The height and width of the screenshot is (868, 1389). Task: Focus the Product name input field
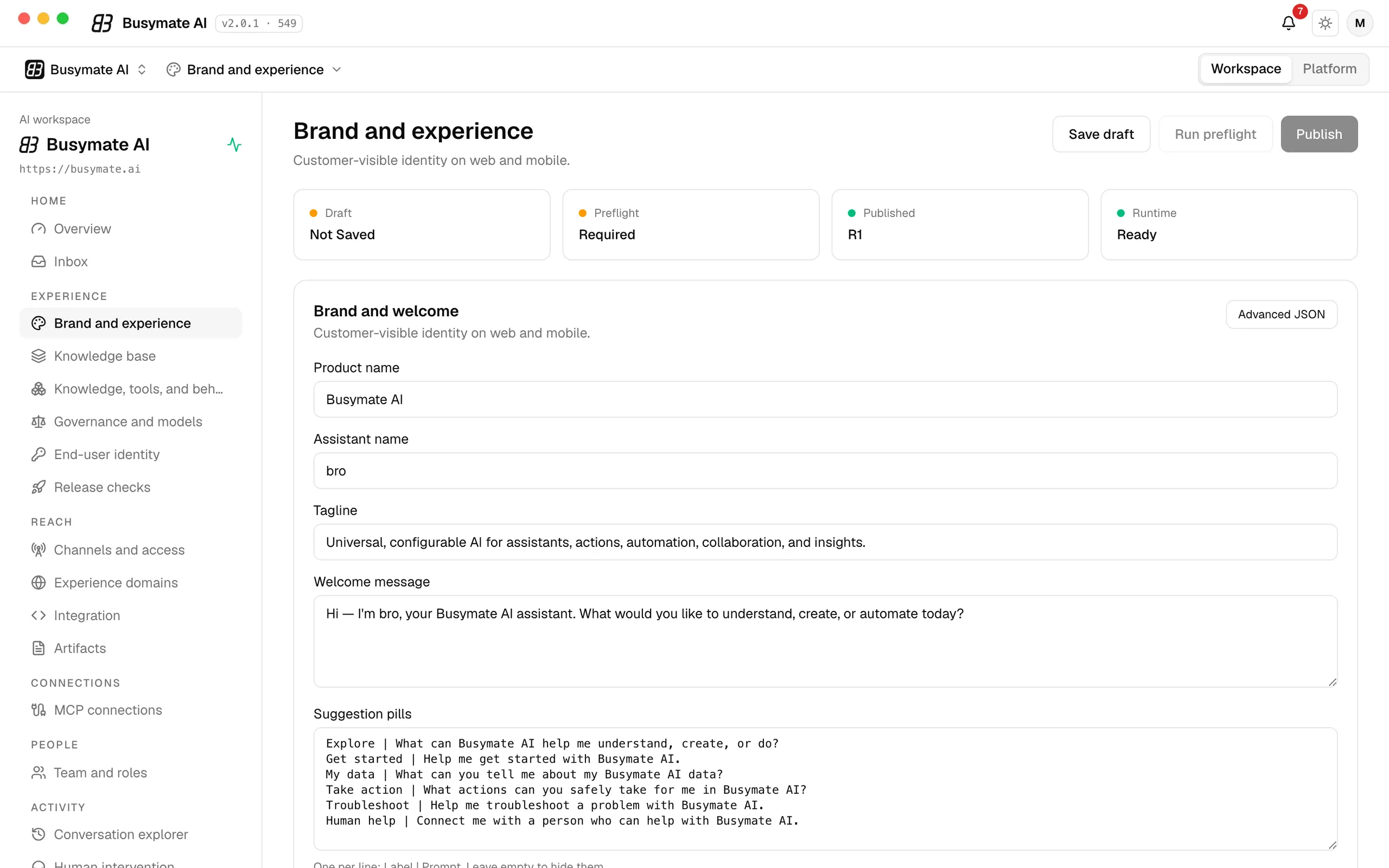tap(825, 400)
